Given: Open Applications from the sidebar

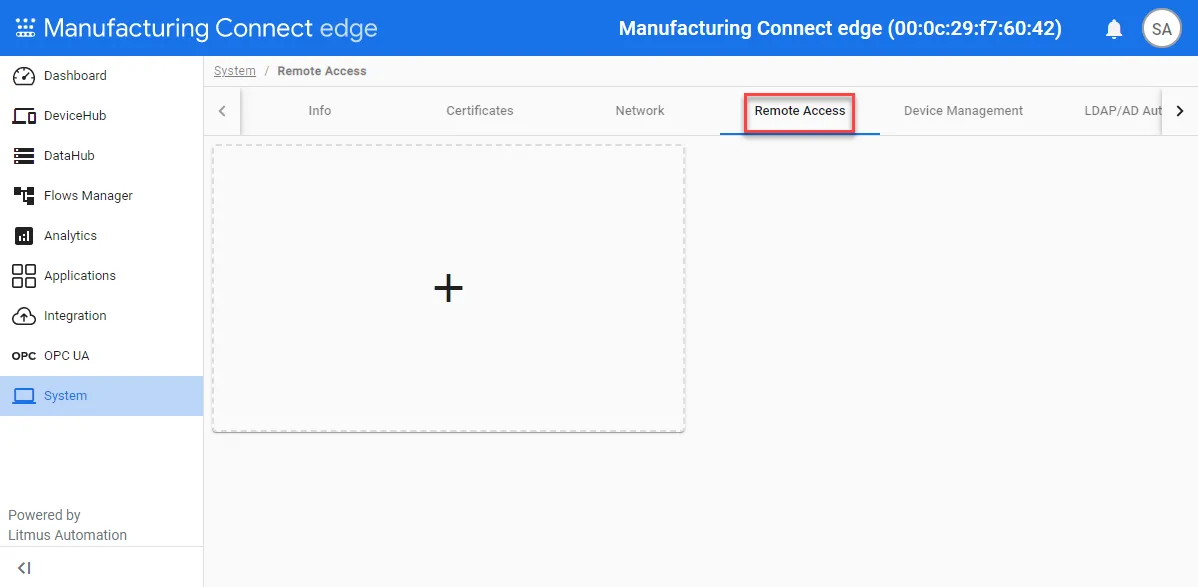Looking at the screenshot, I should point(102,276).
